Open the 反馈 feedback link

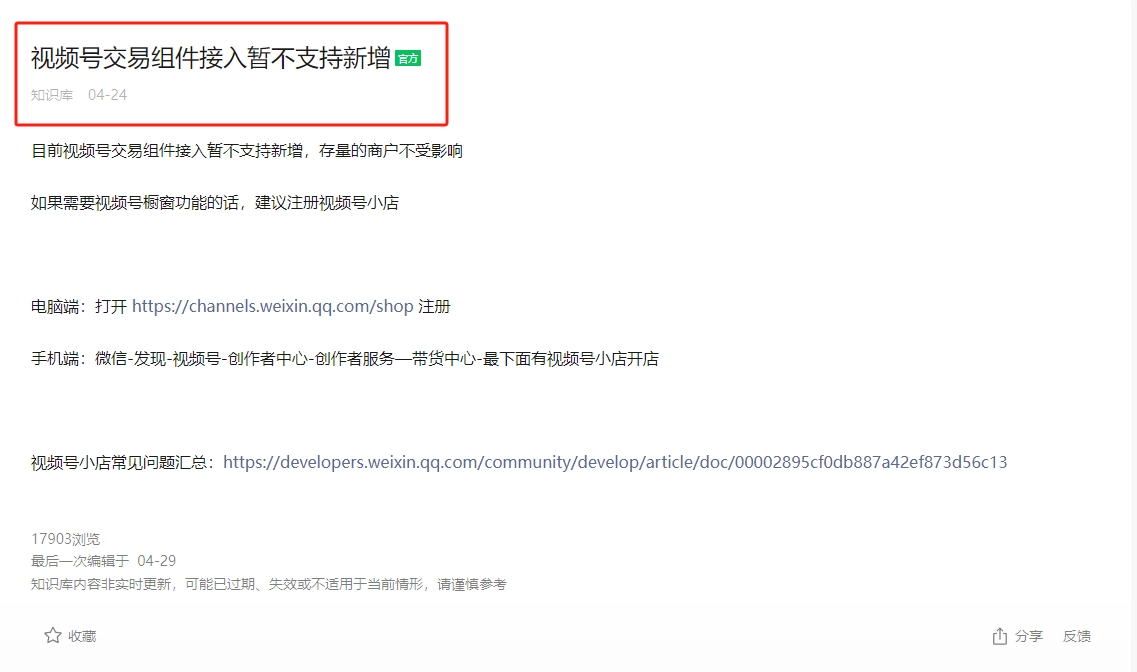tap(1077, 636)
